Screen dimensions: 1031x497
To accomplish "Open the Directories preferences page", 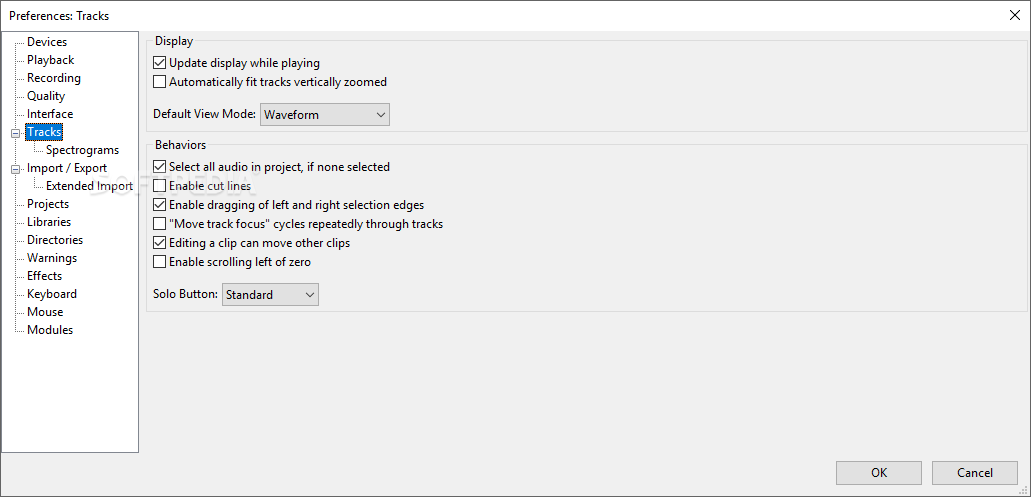I will click(x=55, y=240).
